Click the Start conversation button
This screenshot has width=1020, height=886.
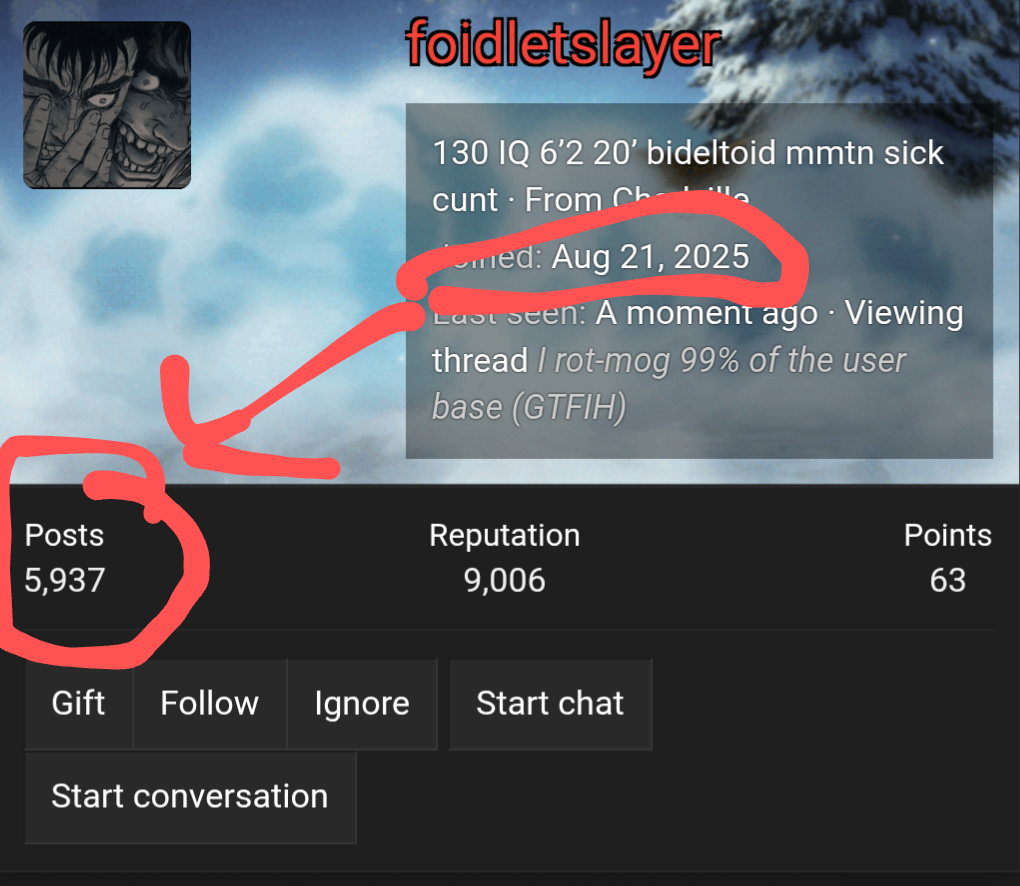click(190, 797)
